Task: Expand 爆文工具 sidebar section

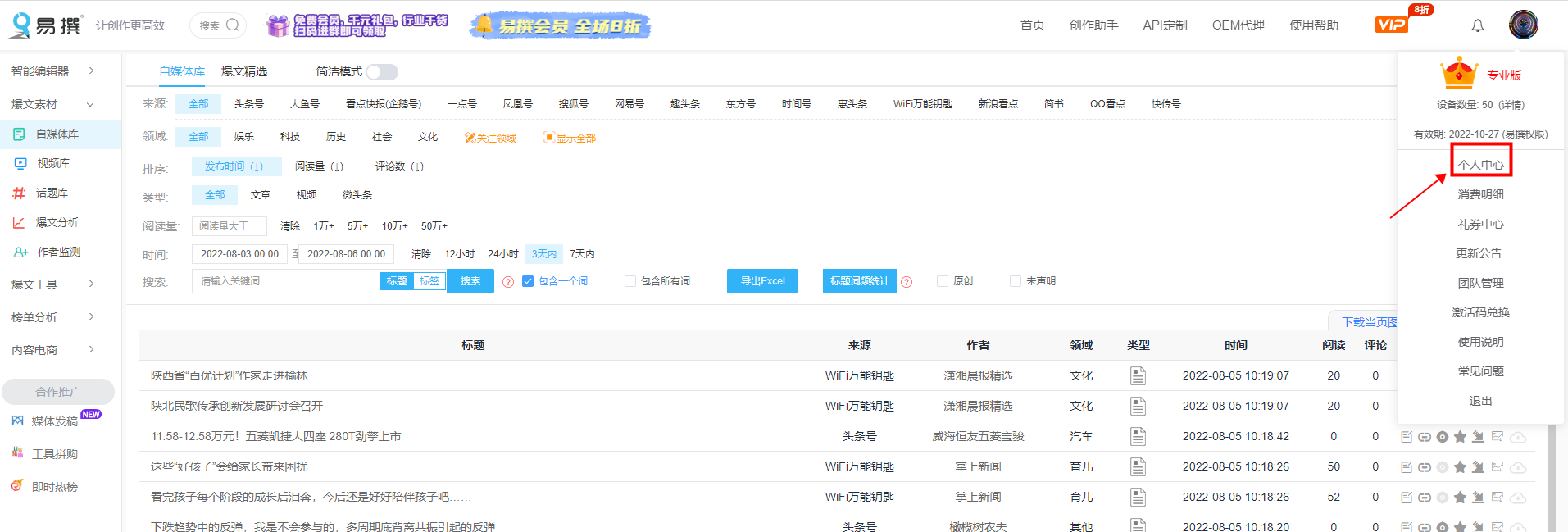Action: point(53,284)
